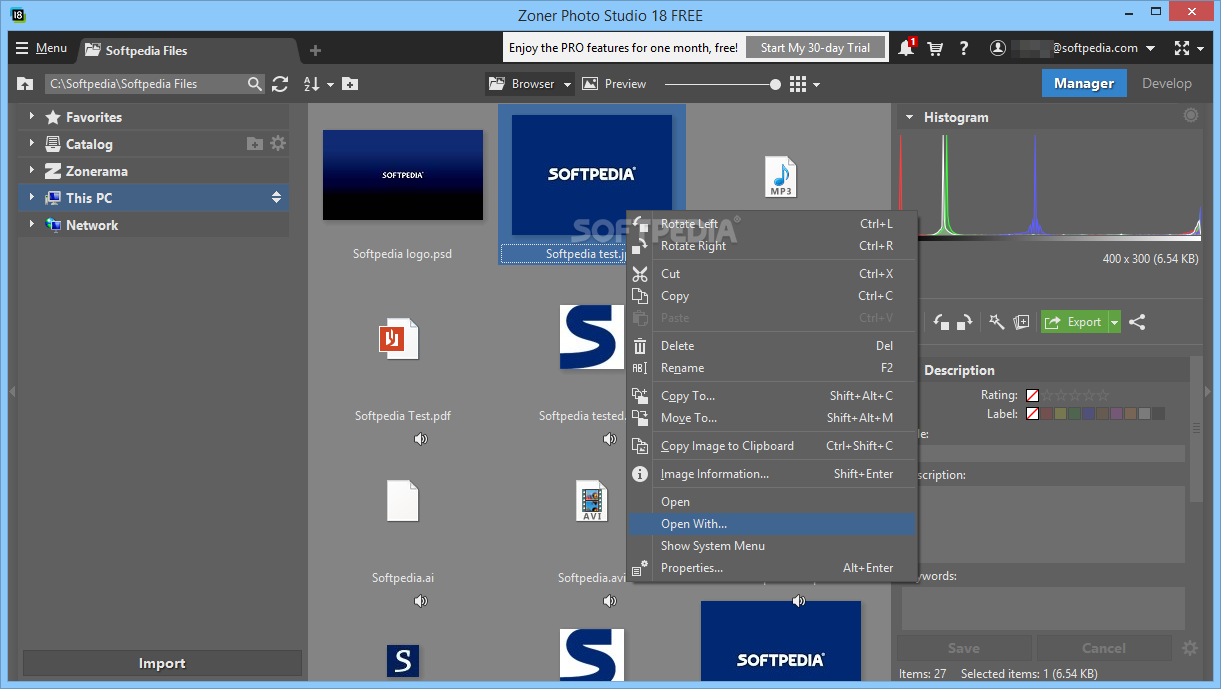Select the blue color label
Image resolution: width=1221 pixels, height=689 pixels.
(1089, 413)
